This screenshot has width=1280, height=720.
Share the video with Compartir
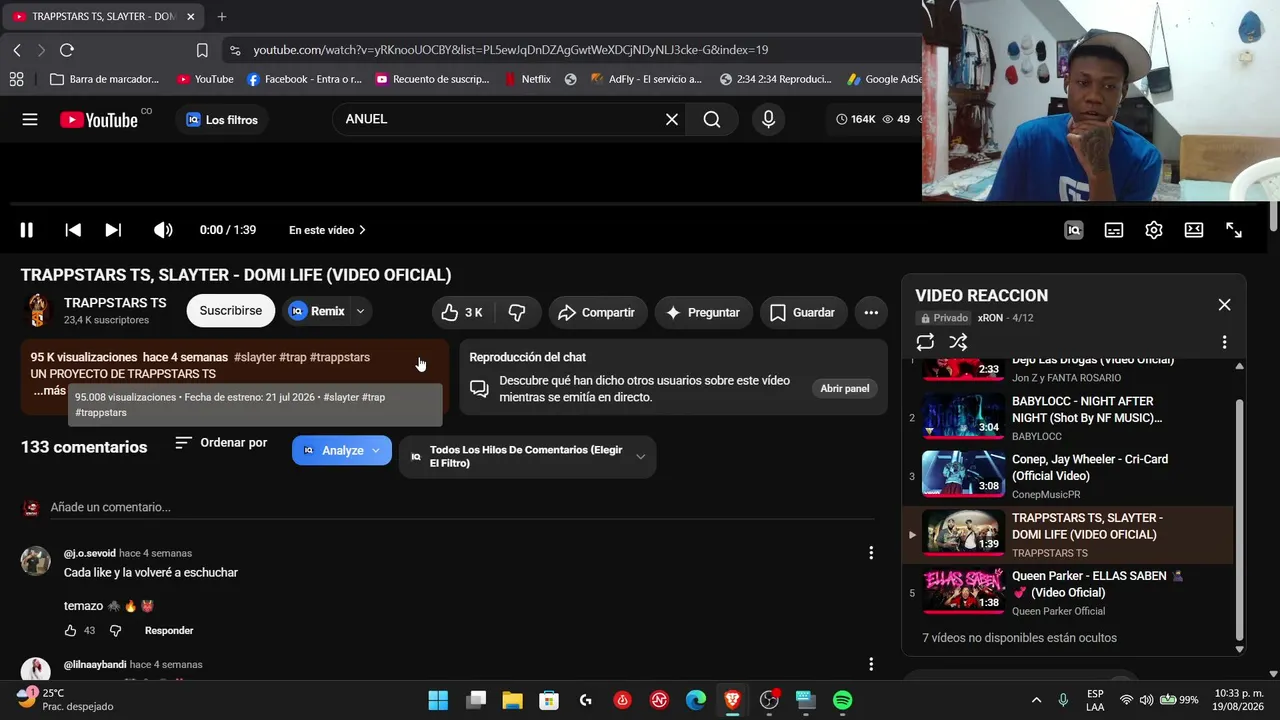[x=597, y=312]
